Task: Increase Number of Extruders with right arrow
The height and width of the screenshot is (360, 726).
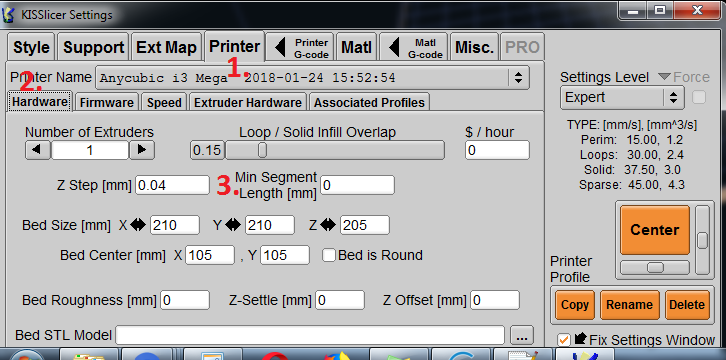Action: (x=142, y=150)
